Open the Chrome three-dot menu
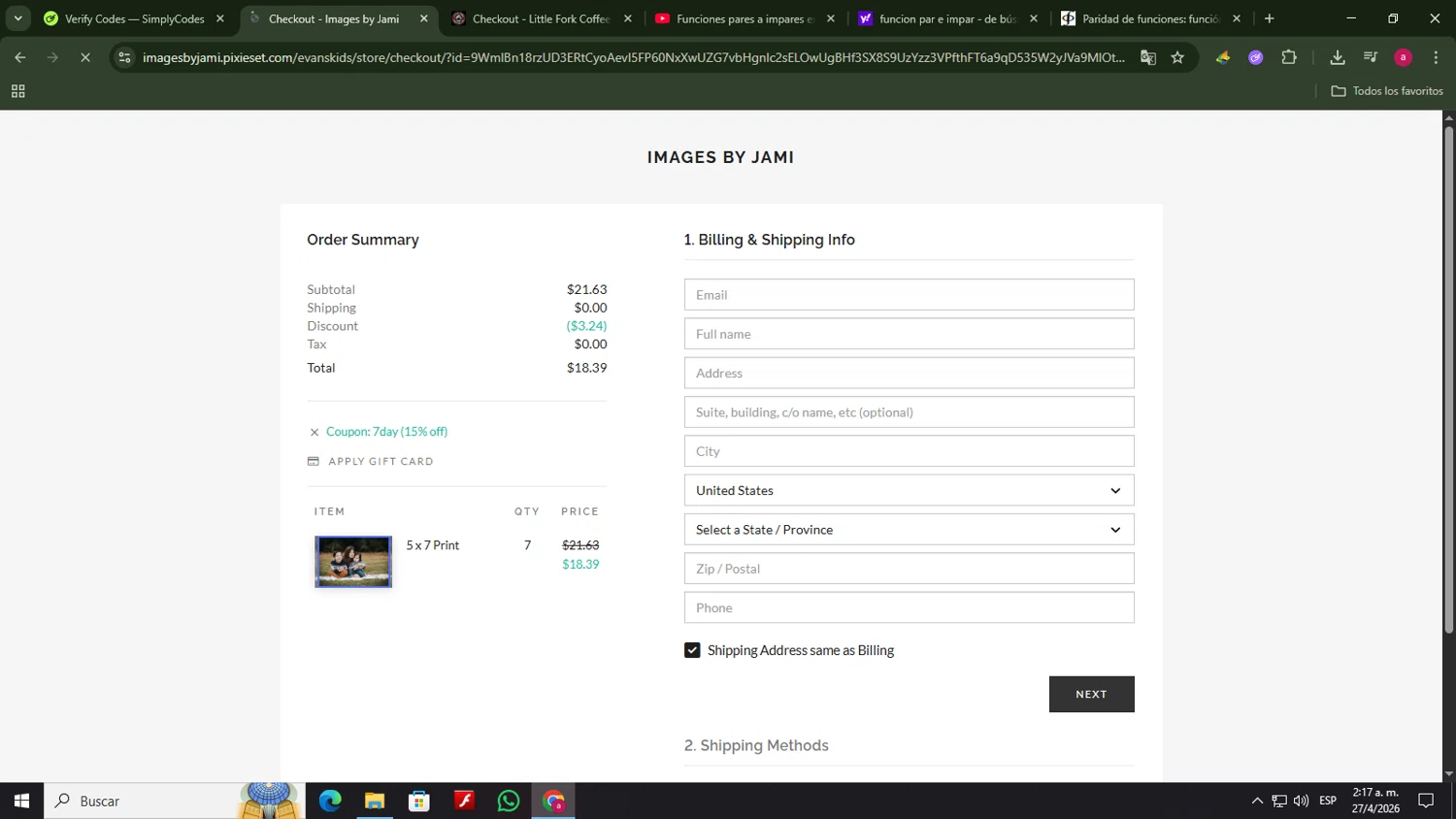This screenshot has height=819, width=1456. pyautogui.click(x=1436, y=58)
